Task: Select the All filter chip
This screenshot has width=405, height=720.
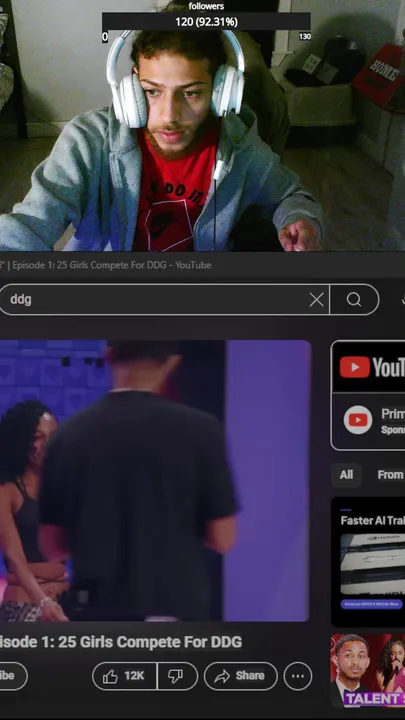Action: pyautogui.click(x=346, y=475)
